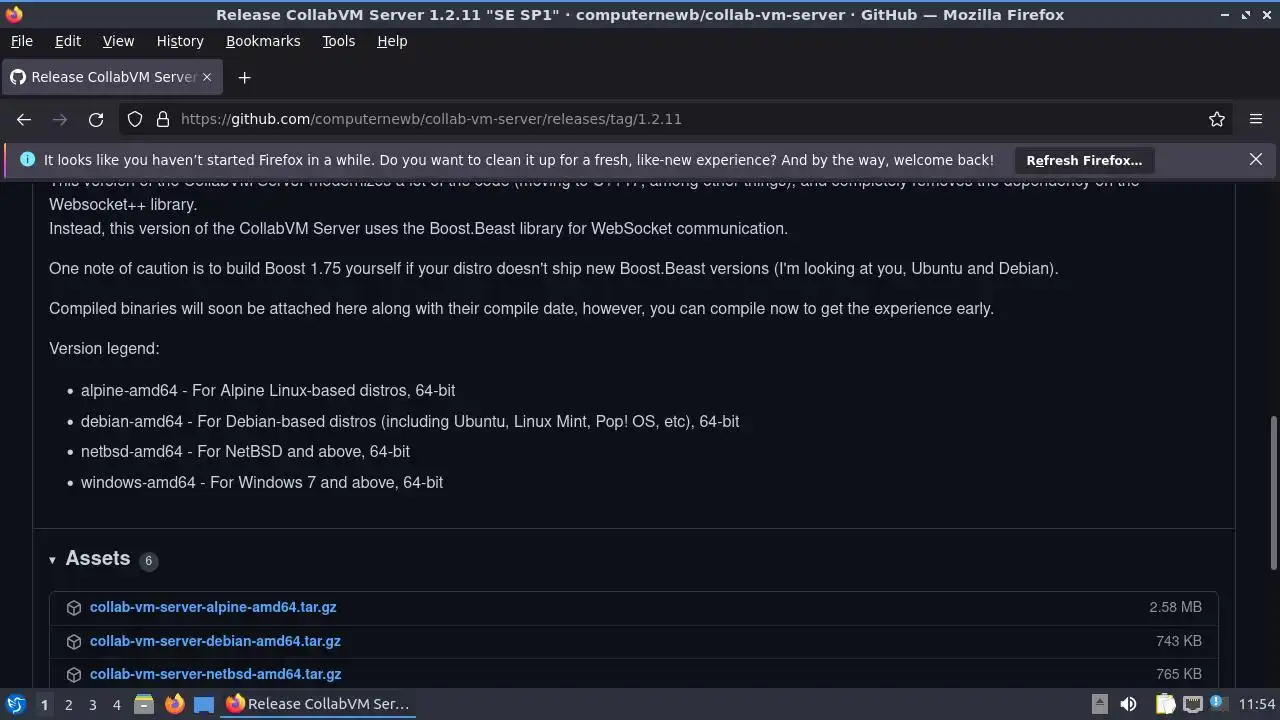Click the 'alpine-amd64' legend bullet line
This screenshot has width=1280, height=720.
[x=268, y=390]
